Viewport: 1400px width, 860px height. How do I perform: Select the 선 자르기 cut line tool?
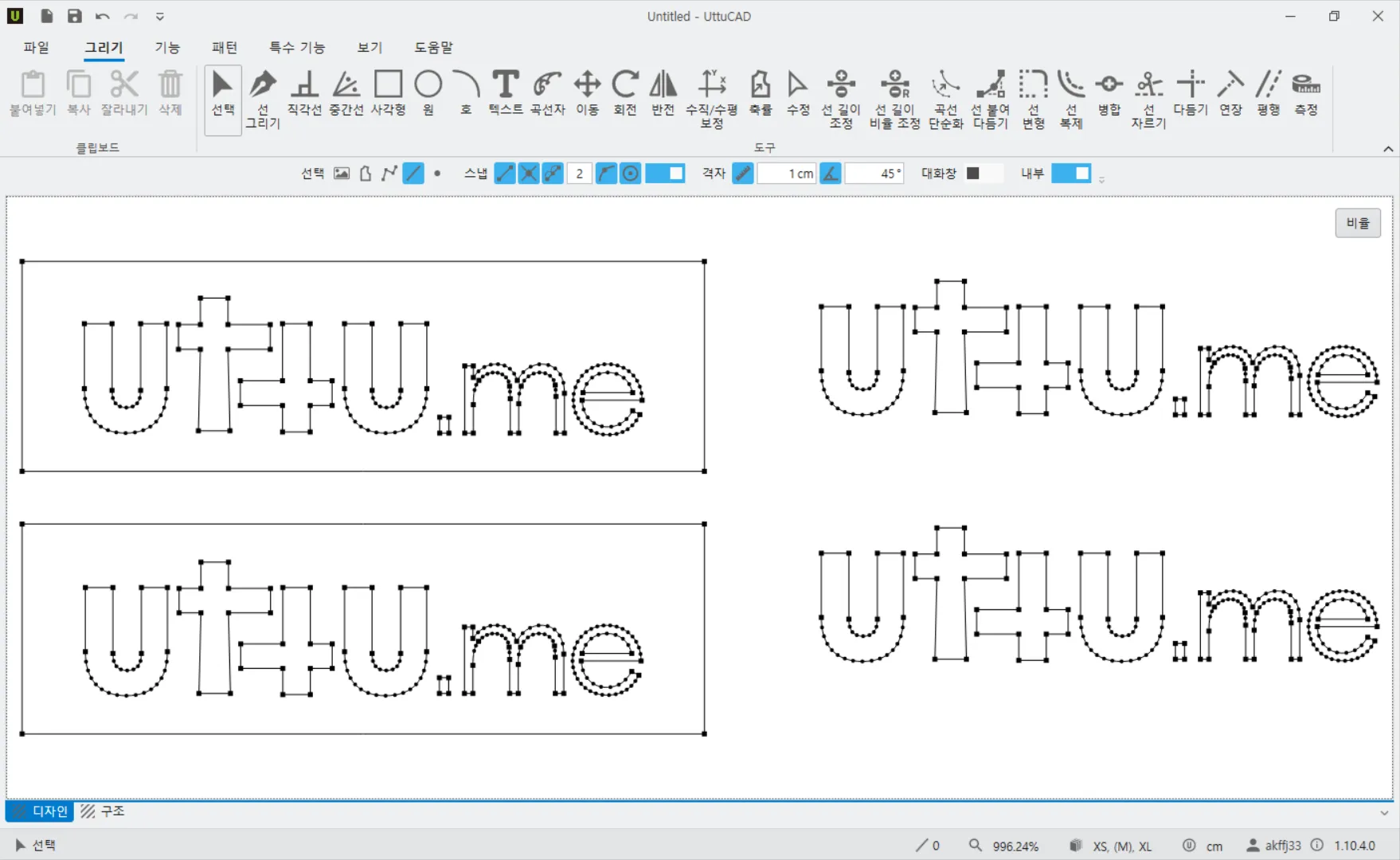tap(1148, 100)
